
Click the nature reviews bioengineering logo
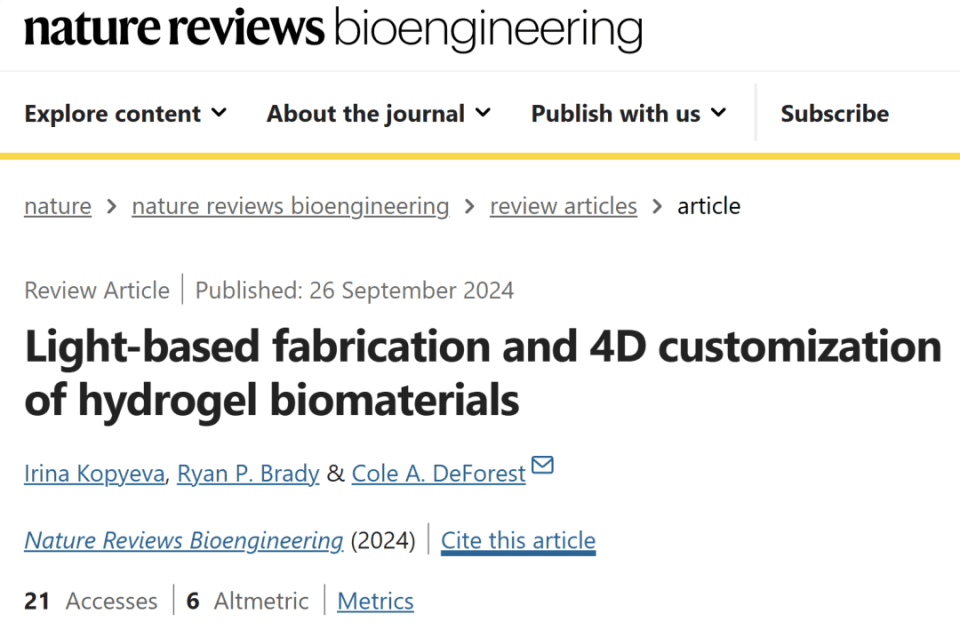tap(333, 29)
